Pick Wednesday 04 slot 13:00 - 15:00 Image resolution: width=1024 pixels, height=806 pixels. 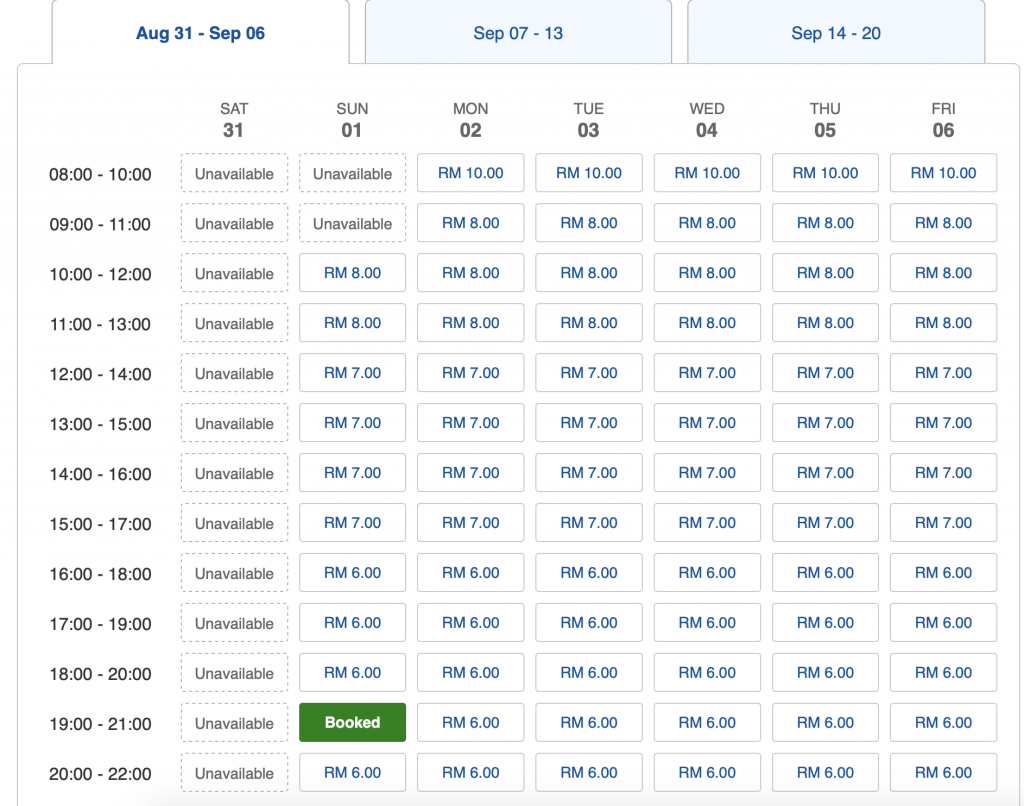[x=707, y=423]
